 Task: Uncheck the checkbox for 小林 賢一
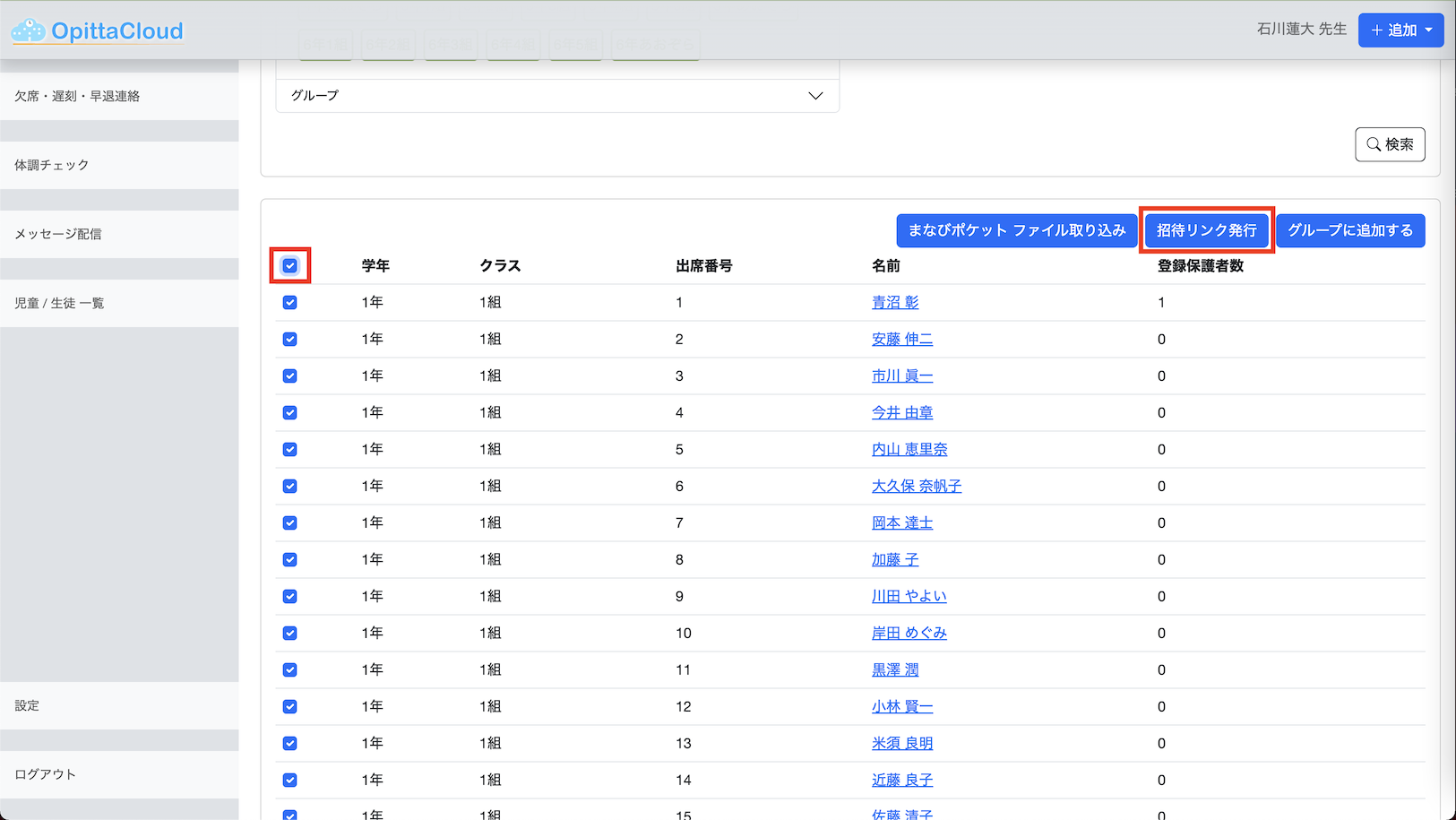click(290, 706)
